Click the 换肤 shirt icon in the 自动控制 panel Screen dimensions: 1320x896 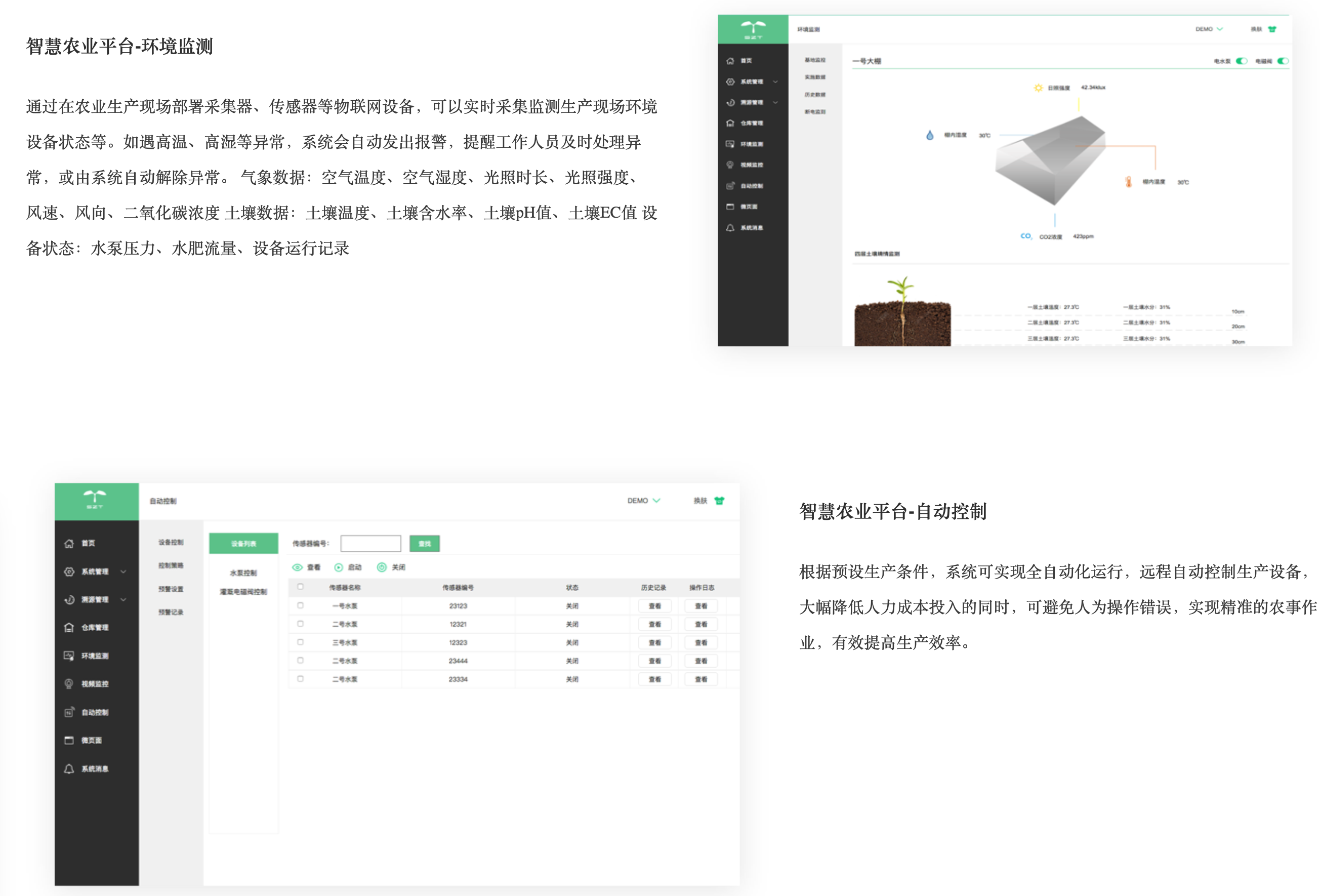point(719,501)
